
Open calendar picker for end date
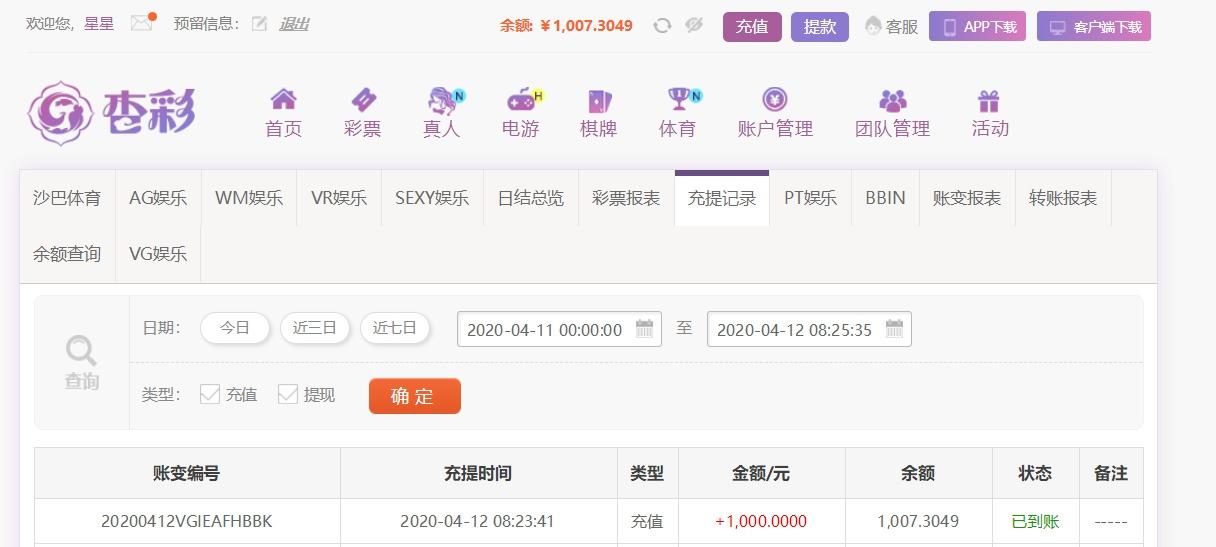click(894, 329)
